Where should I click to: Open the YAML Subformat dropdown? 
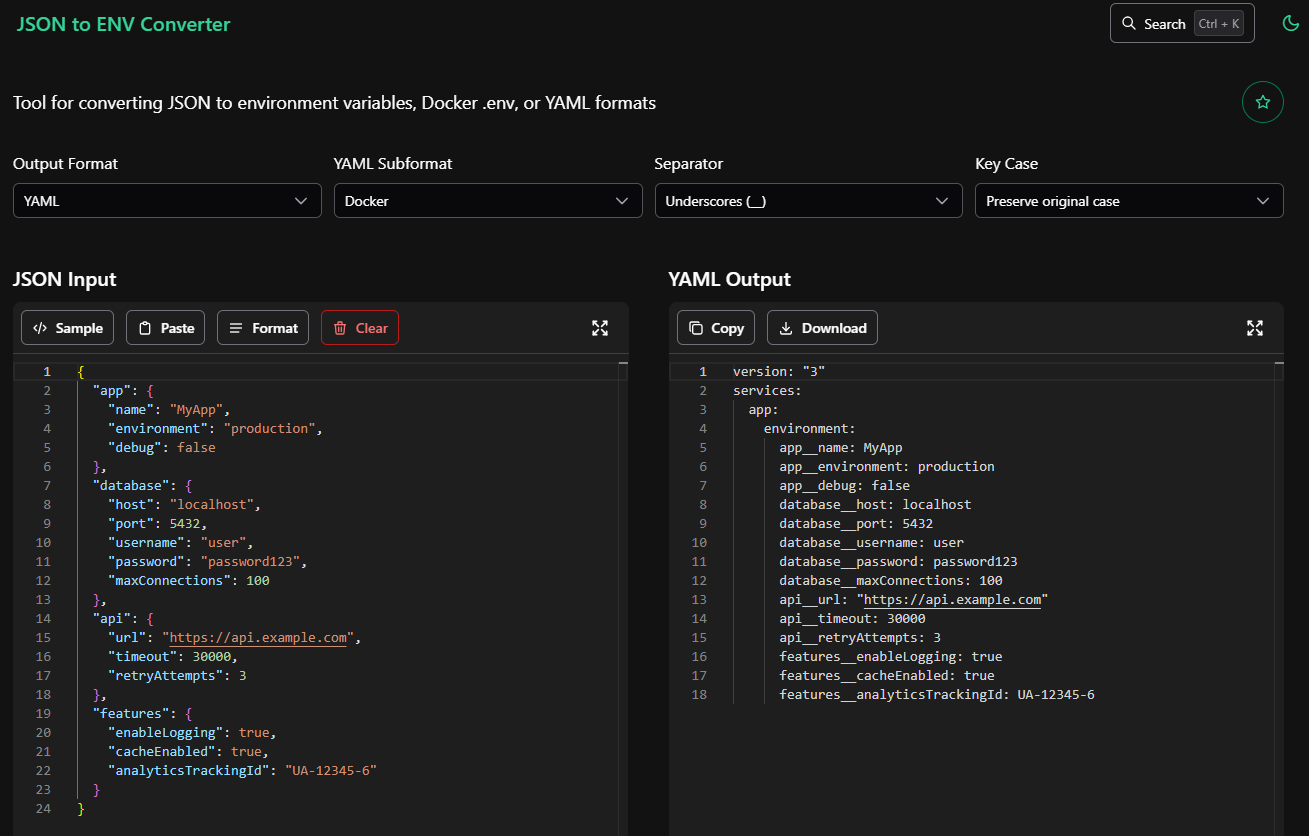[487, 200]
